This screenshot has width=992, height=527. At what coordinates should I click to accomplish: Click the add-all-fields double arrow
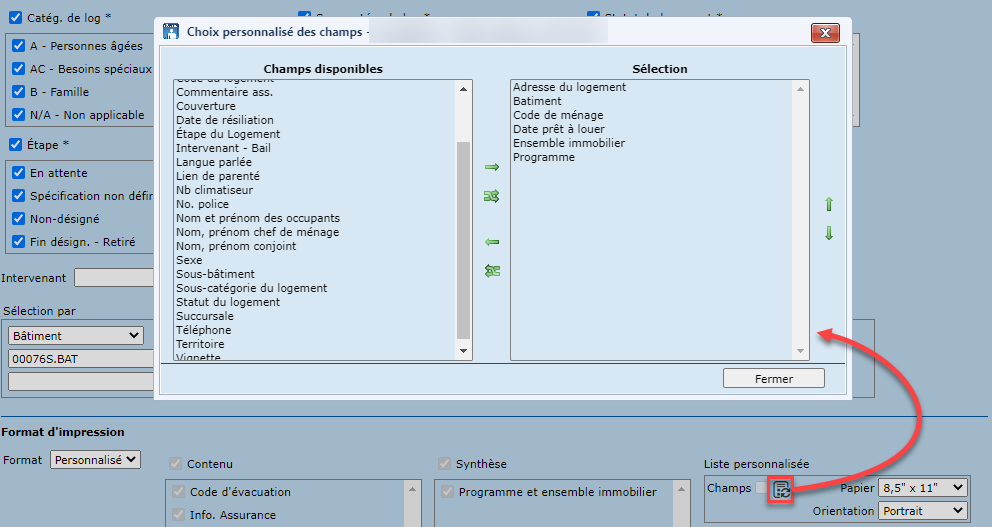click(491, 196)
